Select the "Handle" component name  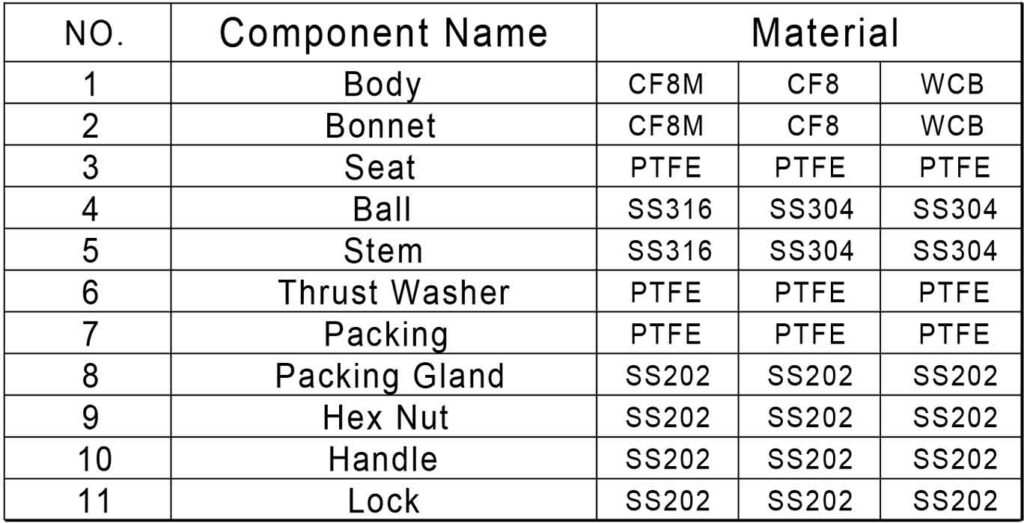coord(383,459)
